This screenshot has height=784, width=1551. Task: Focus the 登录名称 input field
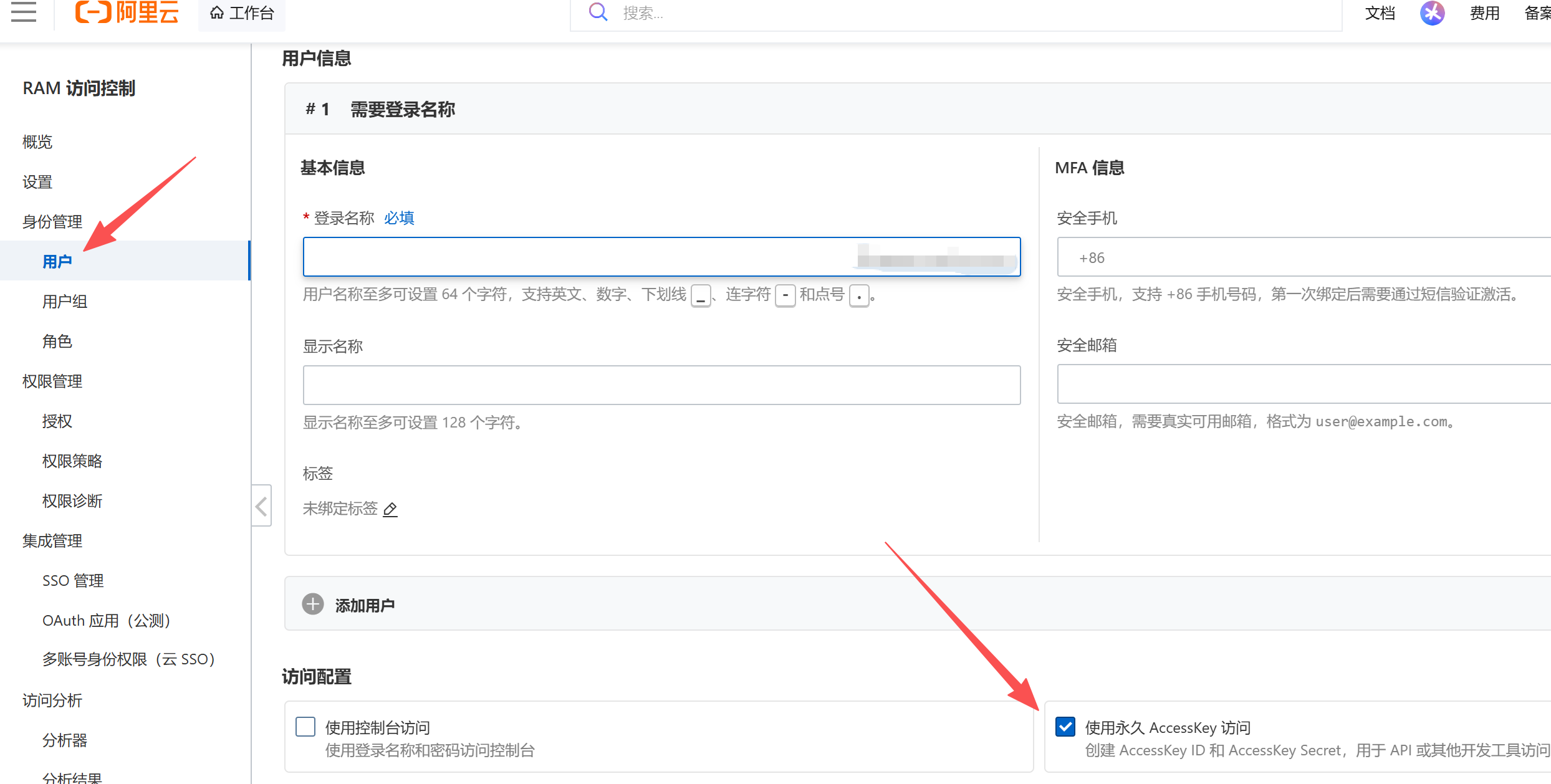tap(661, 257)
